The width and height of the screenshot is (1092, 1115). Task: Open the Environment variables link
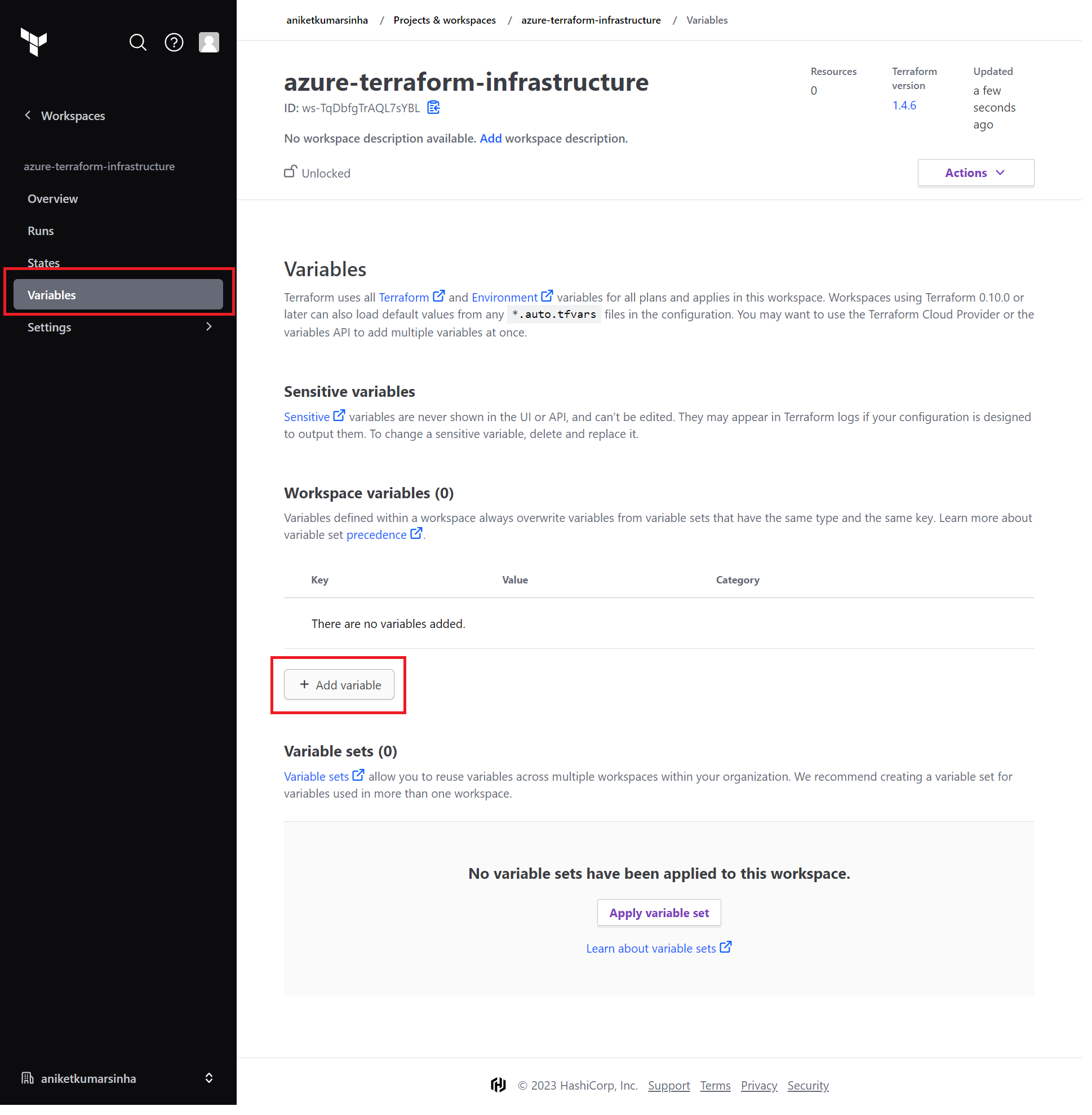(505, 297)
